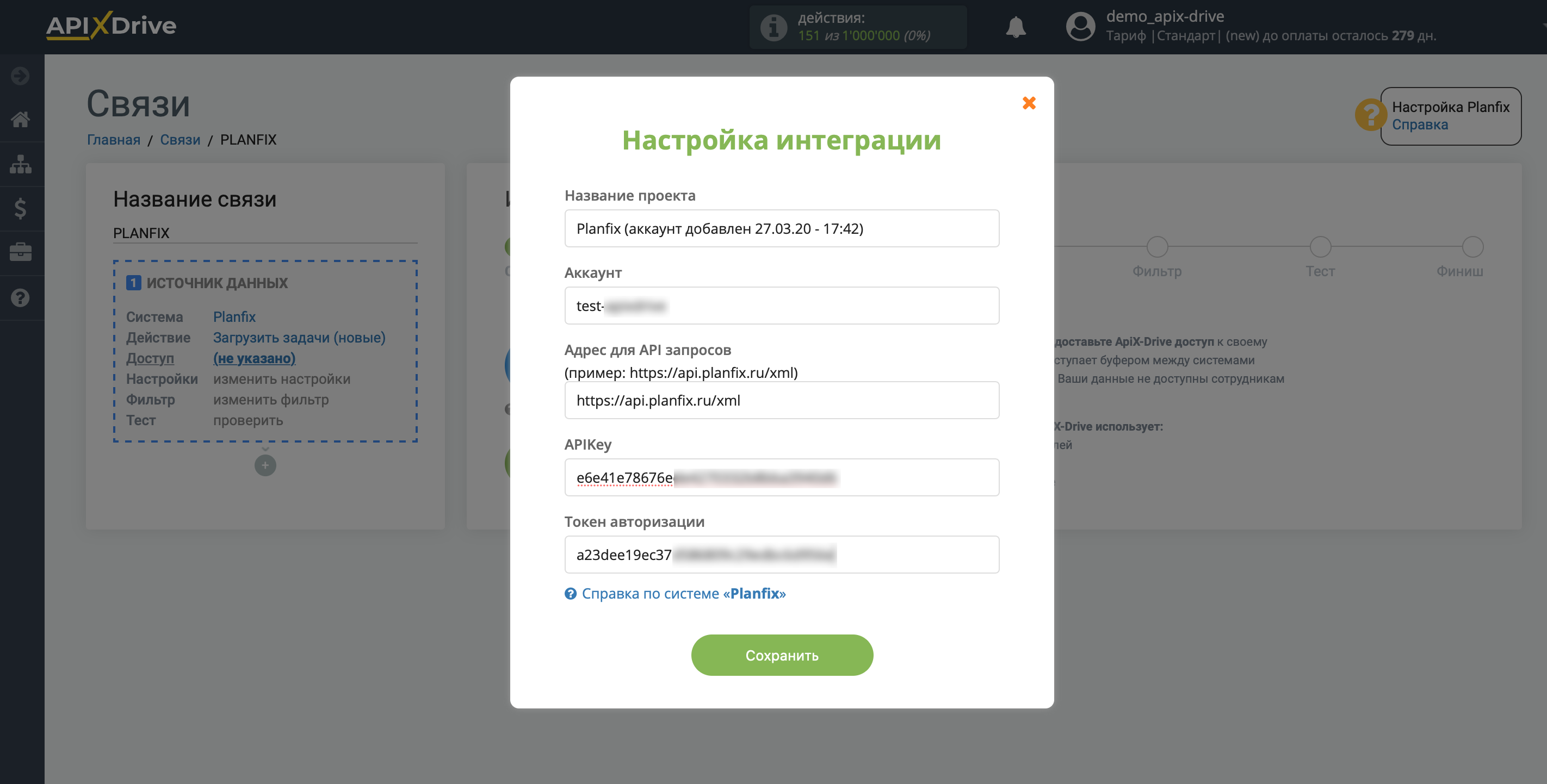
Task: Click the actions info icon
Action: click(773, 27)
